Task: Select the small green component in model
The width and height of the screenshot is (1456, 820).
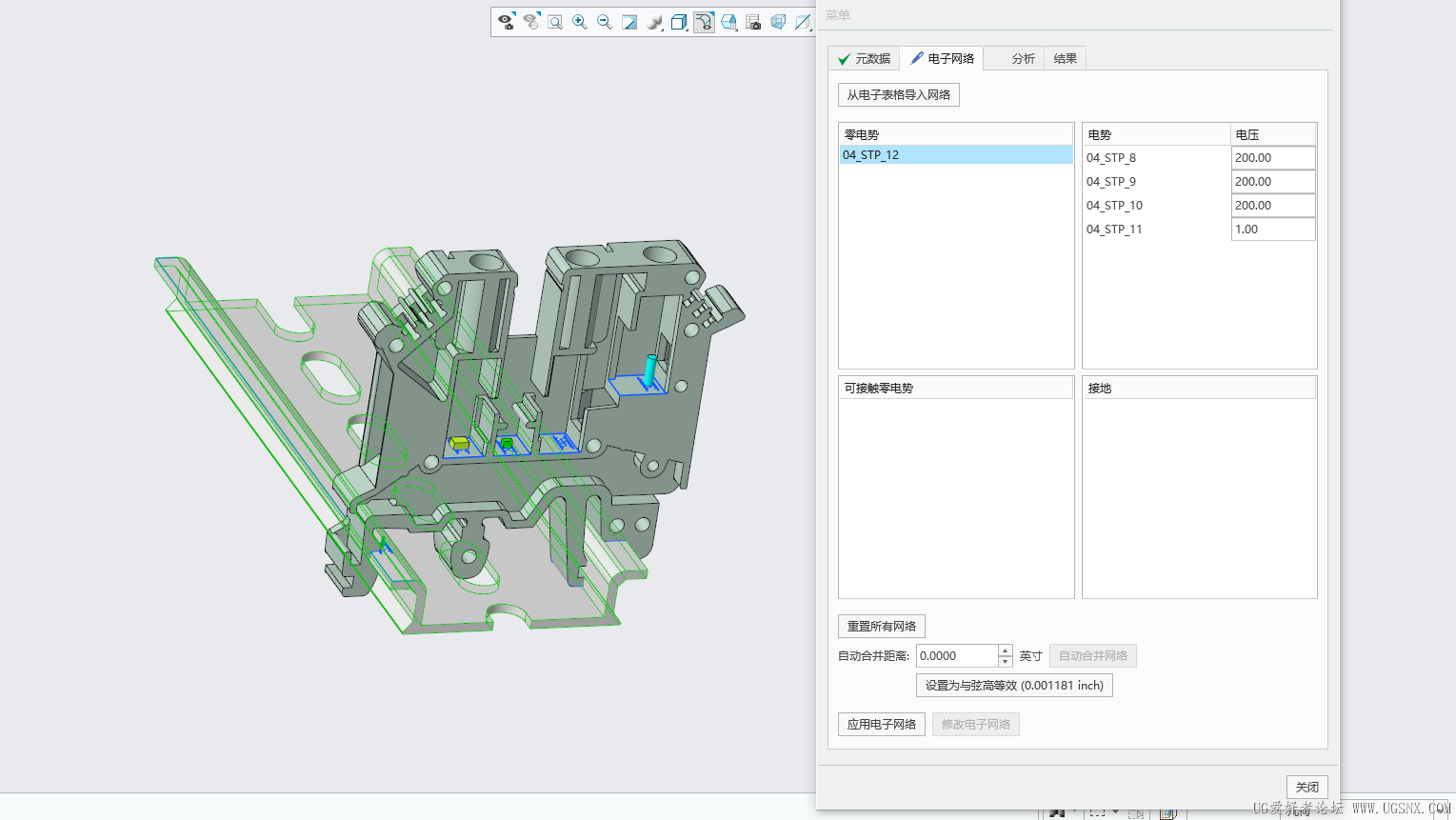Action: click(507, 443)
